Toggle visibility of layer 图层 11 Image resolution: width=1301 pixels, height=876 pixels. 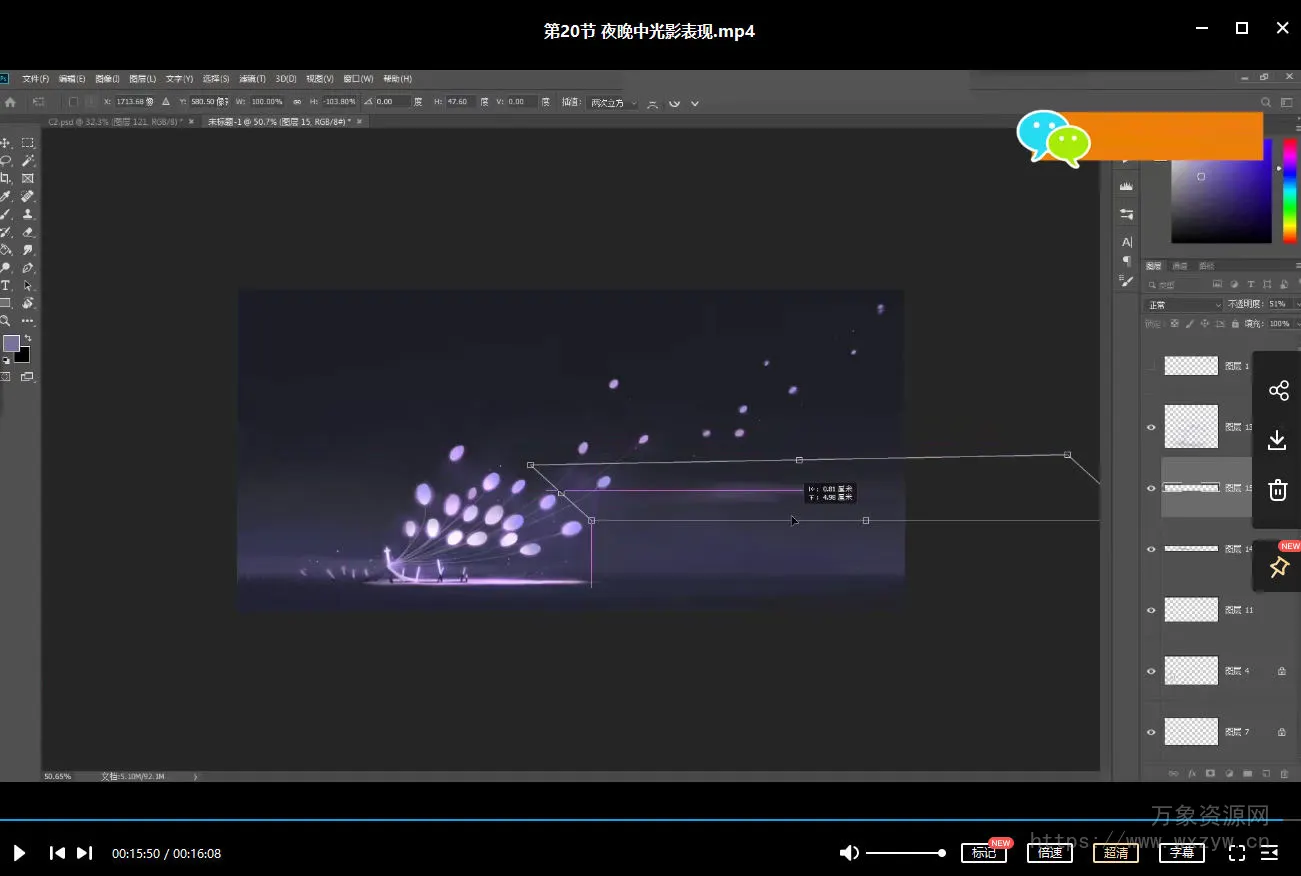click(x=1151, y=610)
